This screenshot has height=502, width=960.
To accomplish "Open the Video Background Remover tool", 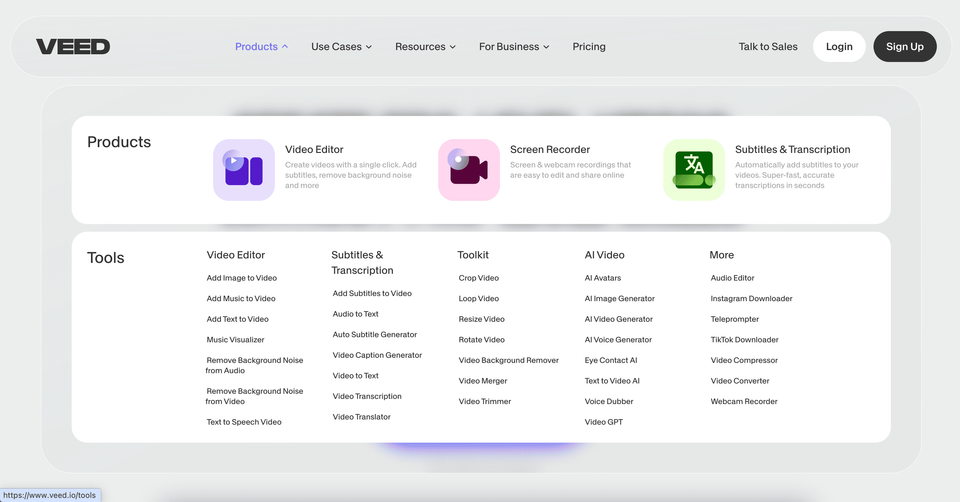I will pos(508,360).
